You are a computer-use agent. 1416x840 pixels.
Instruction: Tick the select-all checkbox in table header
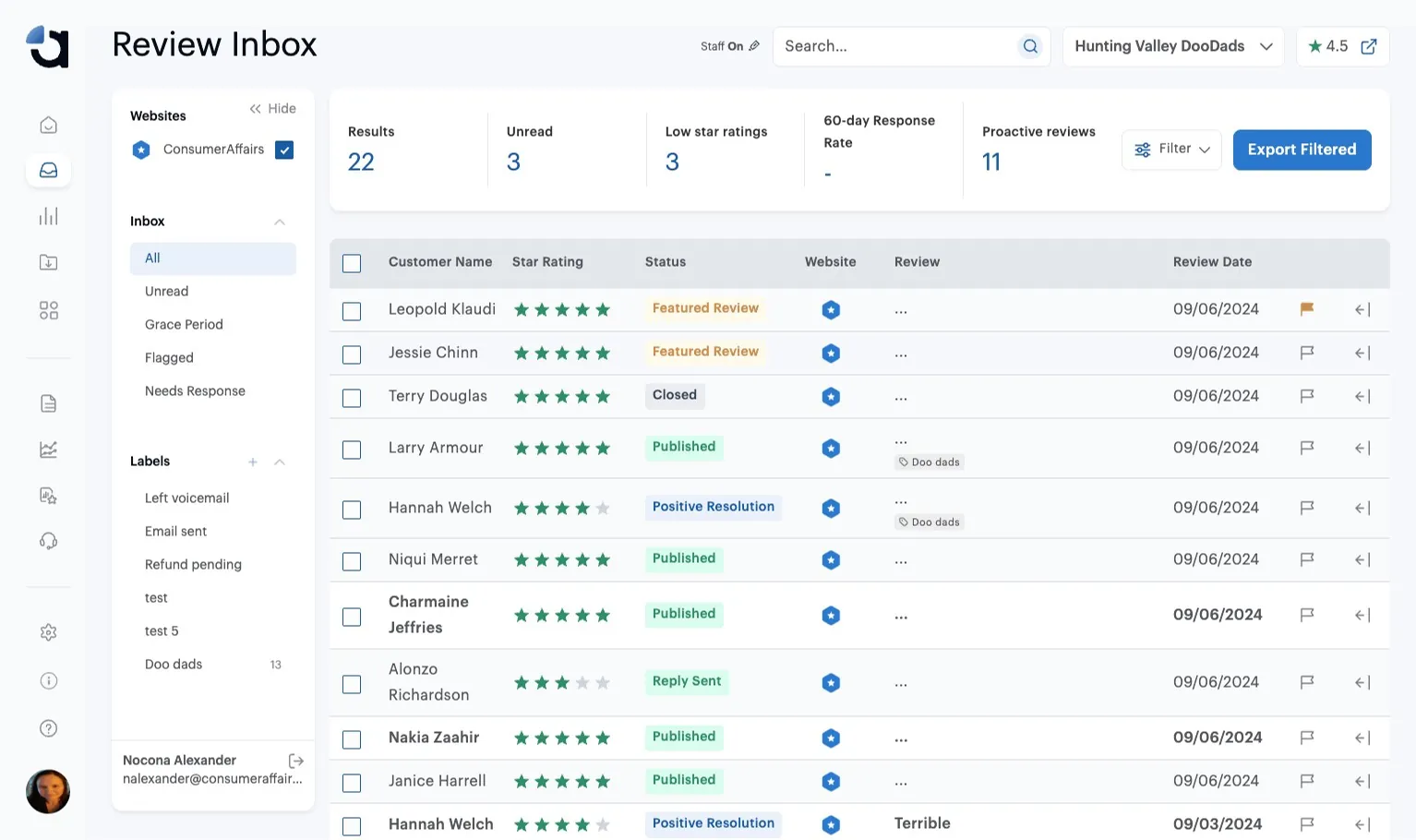tap(352, 263)
